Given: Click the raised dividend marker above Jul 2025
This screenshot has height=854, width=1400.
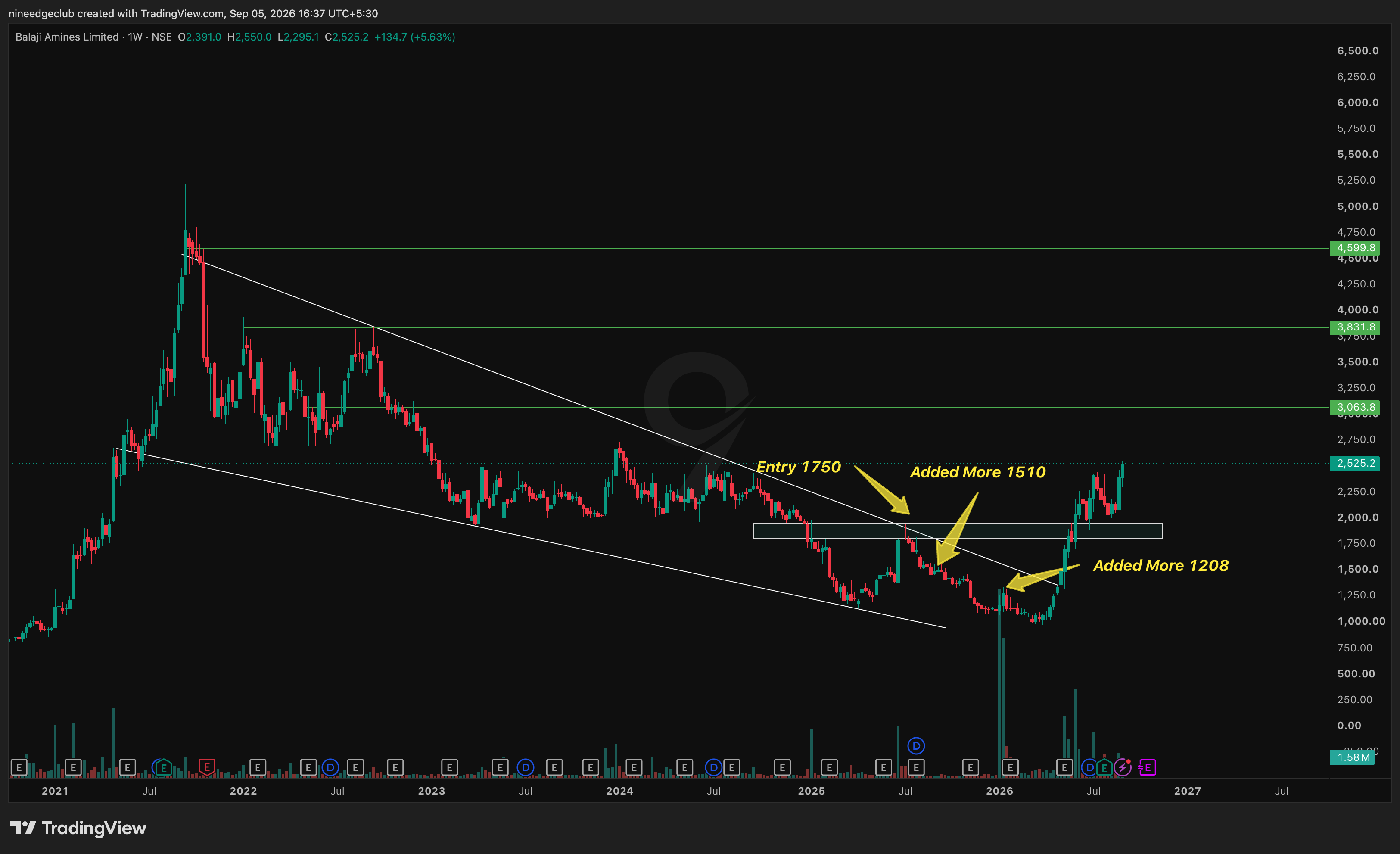Looking at the screenshot, I should tap(916, 745).
